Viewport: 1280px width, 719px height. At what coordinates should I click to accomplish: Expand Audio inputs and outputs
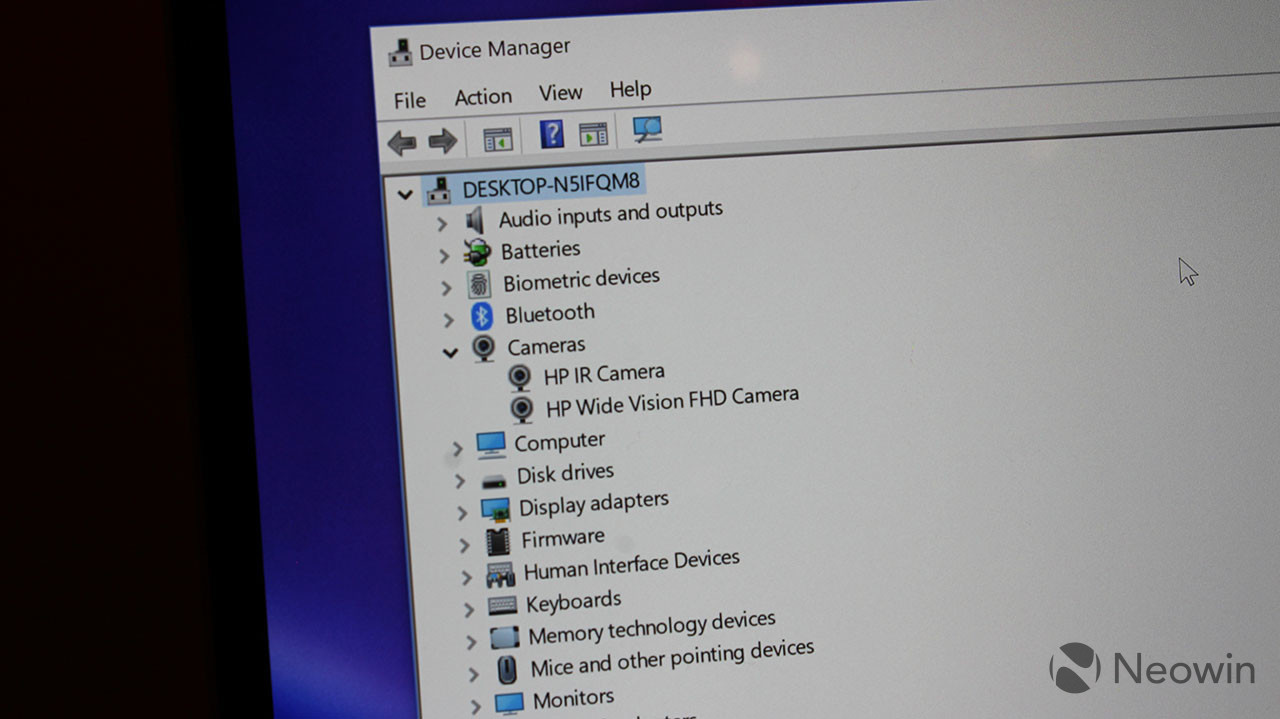(443, 225)
